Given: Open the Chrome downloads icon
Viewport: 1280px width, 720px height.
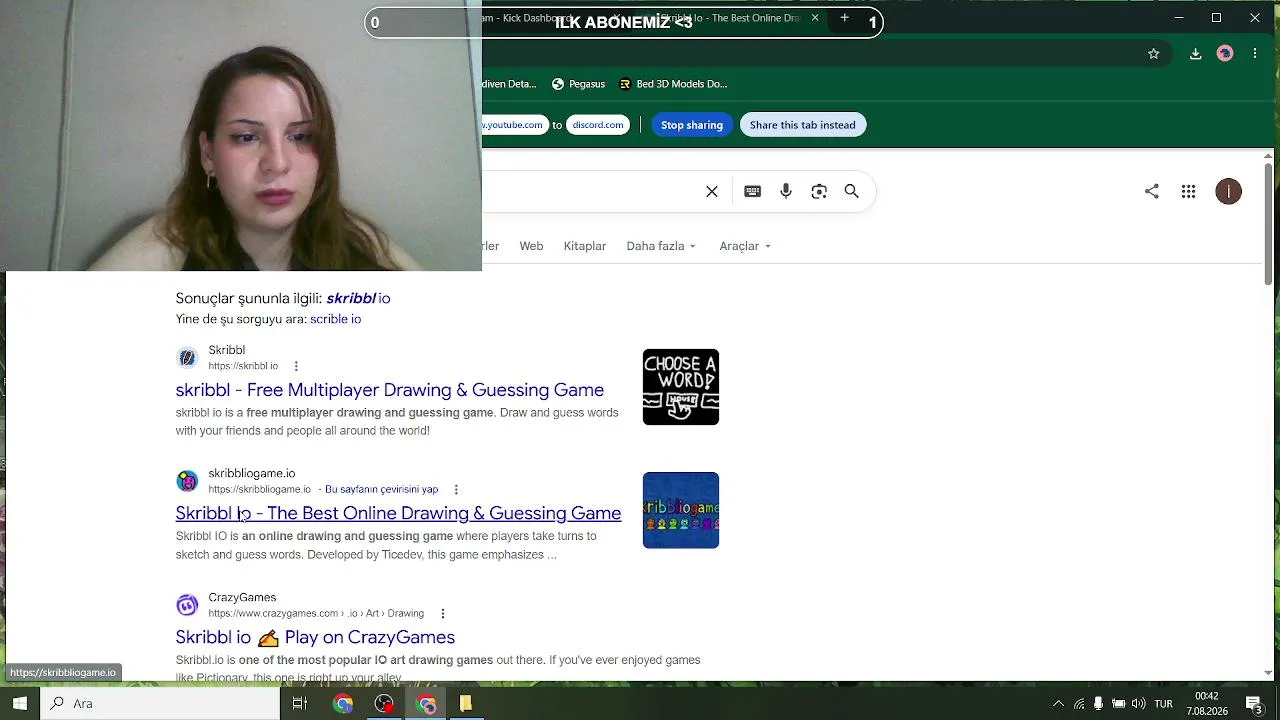Looking at the screenshot, I should tap(1195, 53).
